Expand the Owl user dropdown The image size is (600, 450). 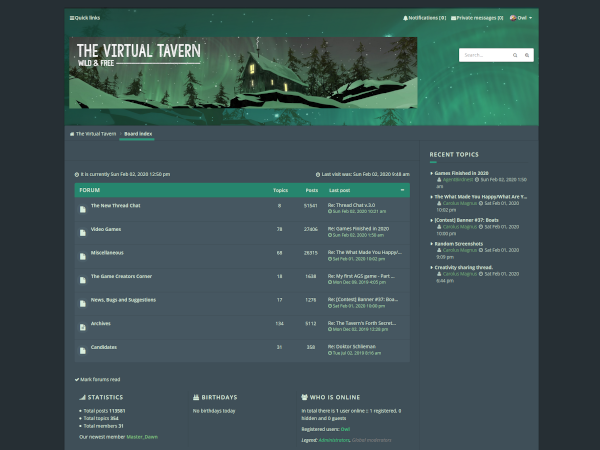pyautogui.click(x=521, y=18)
